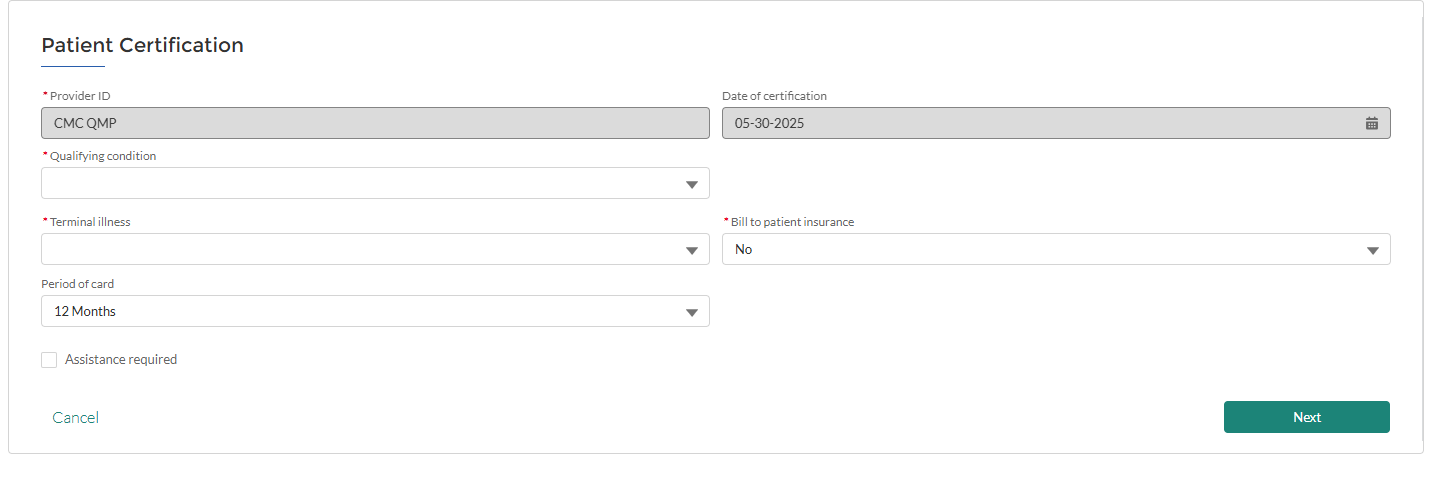Image resolution: width=1444 pixels, height=491 pixels.
Task: Change the '12 Months' period selection
Action: (375, 311)
